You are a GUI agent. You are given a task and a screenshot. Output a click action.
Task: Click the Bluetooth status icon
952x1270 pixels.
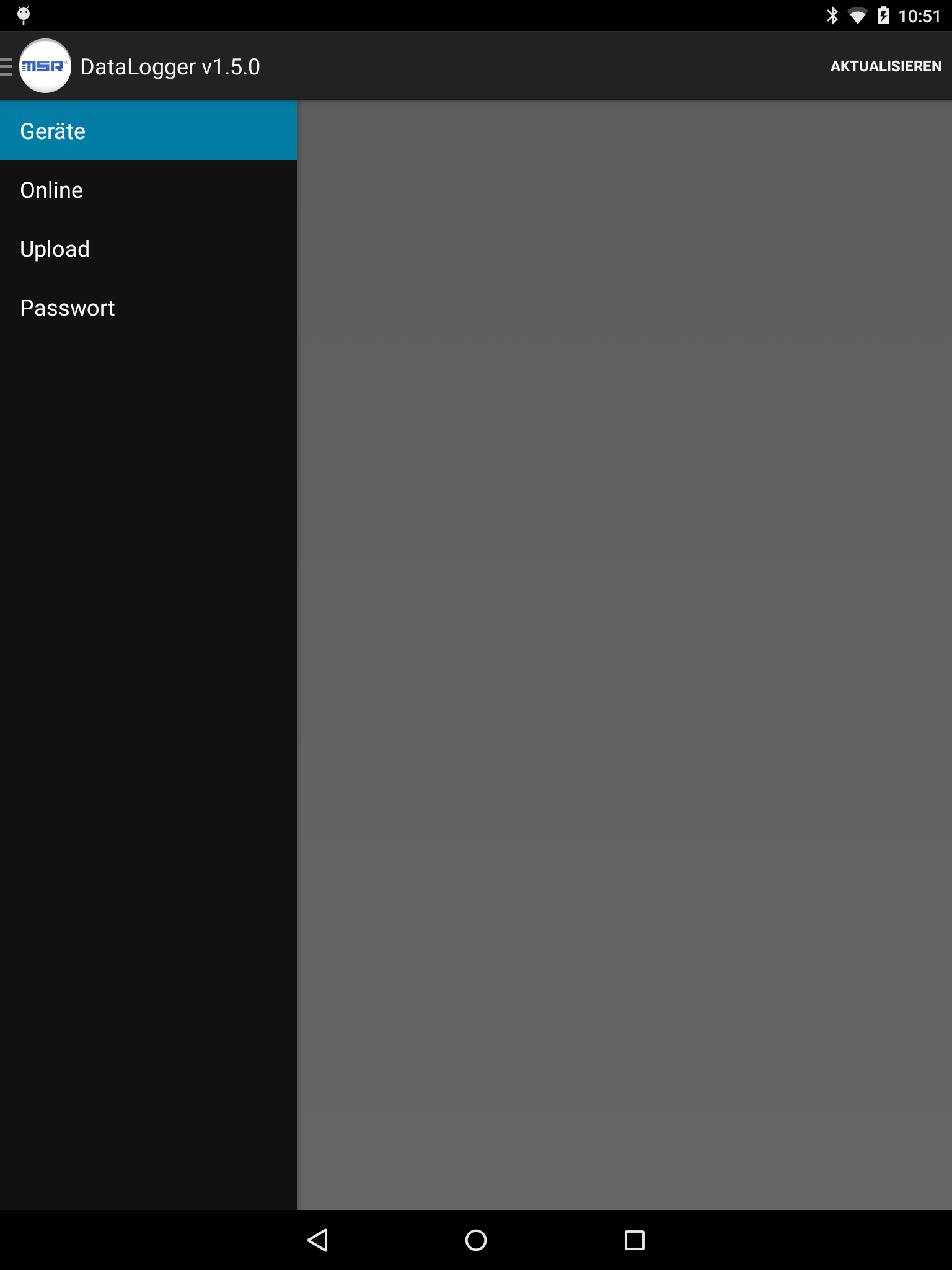click(x=832, y=16)
